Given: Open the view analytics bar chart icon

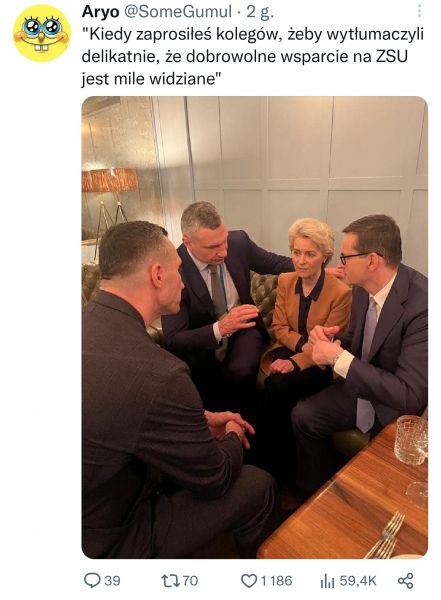Looking at the screenshot, I should [327, 581].
